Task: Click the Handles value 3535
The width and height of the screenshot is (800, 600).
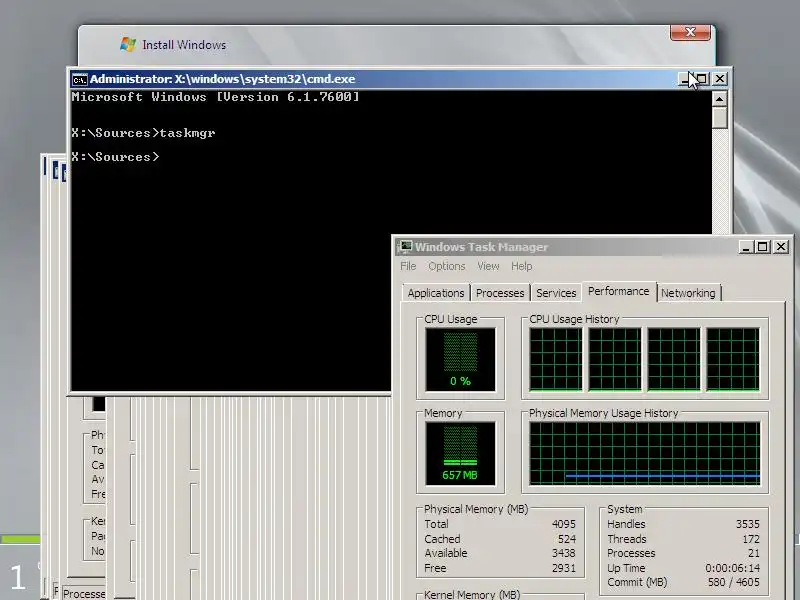Action: (747, 524)
